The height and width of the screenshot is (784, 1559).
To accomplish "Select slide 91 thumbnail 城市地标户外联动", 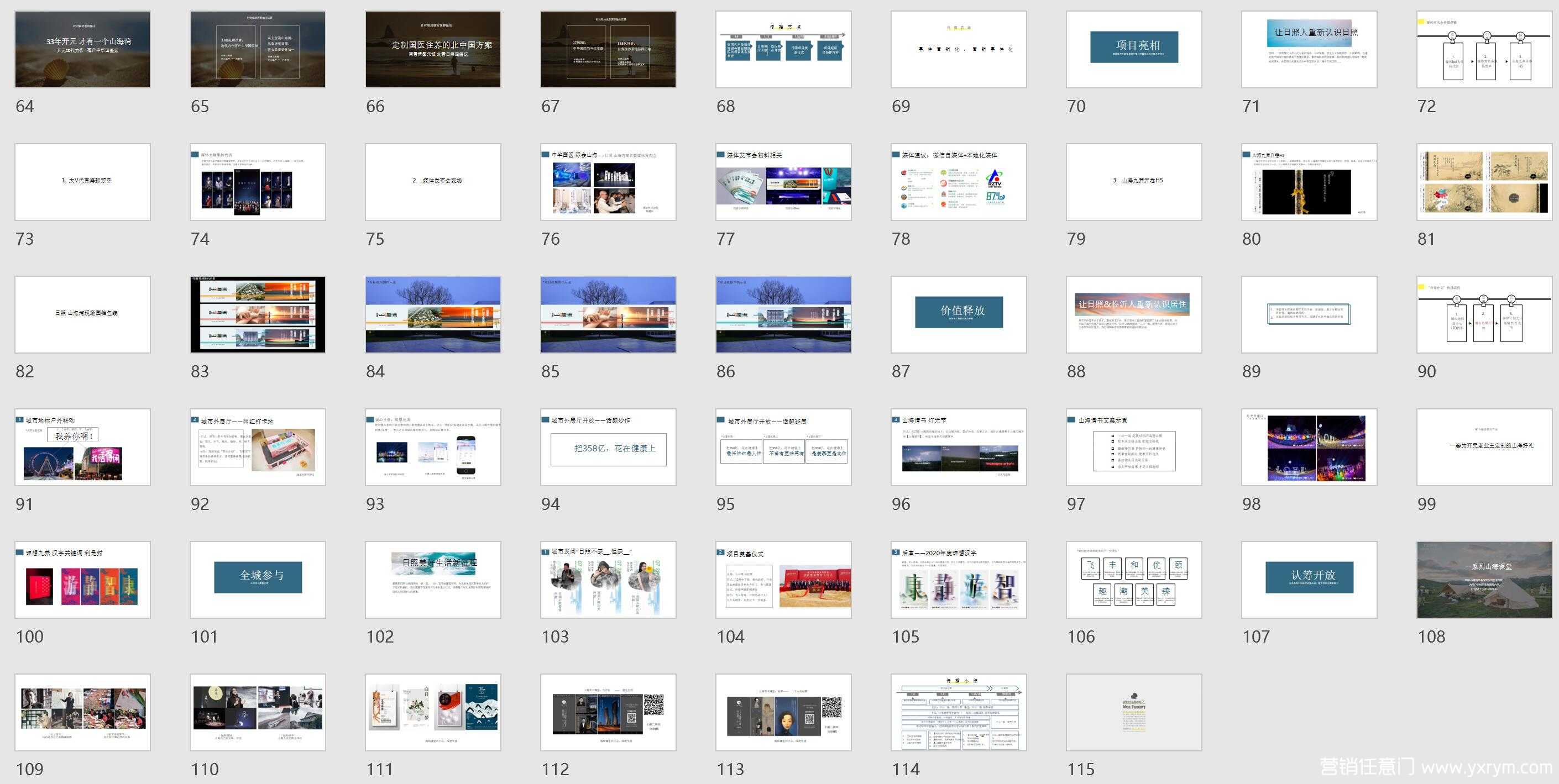I will point(82,447).
